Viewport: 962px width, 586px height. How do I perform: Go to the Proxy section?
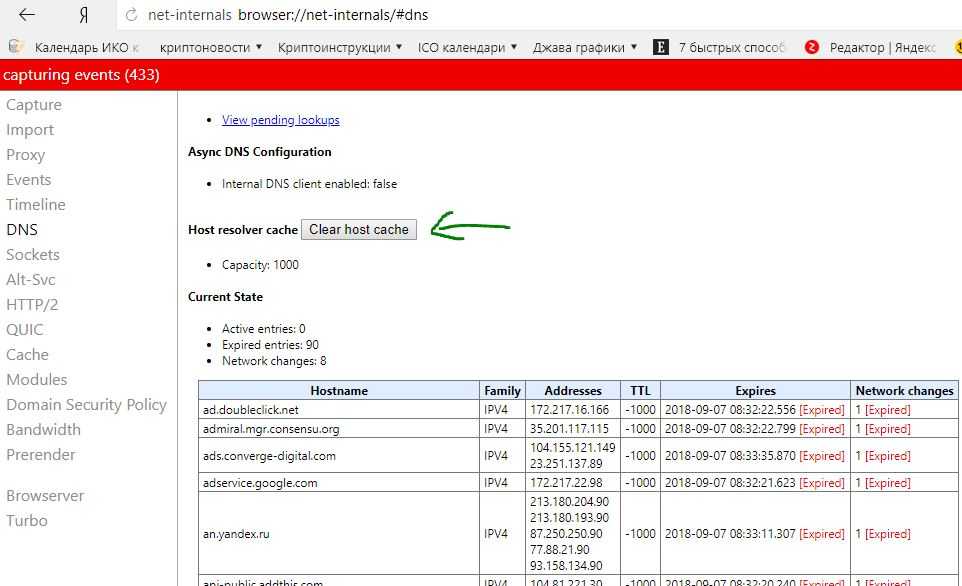pyautogui.click(x=26, y=155)
